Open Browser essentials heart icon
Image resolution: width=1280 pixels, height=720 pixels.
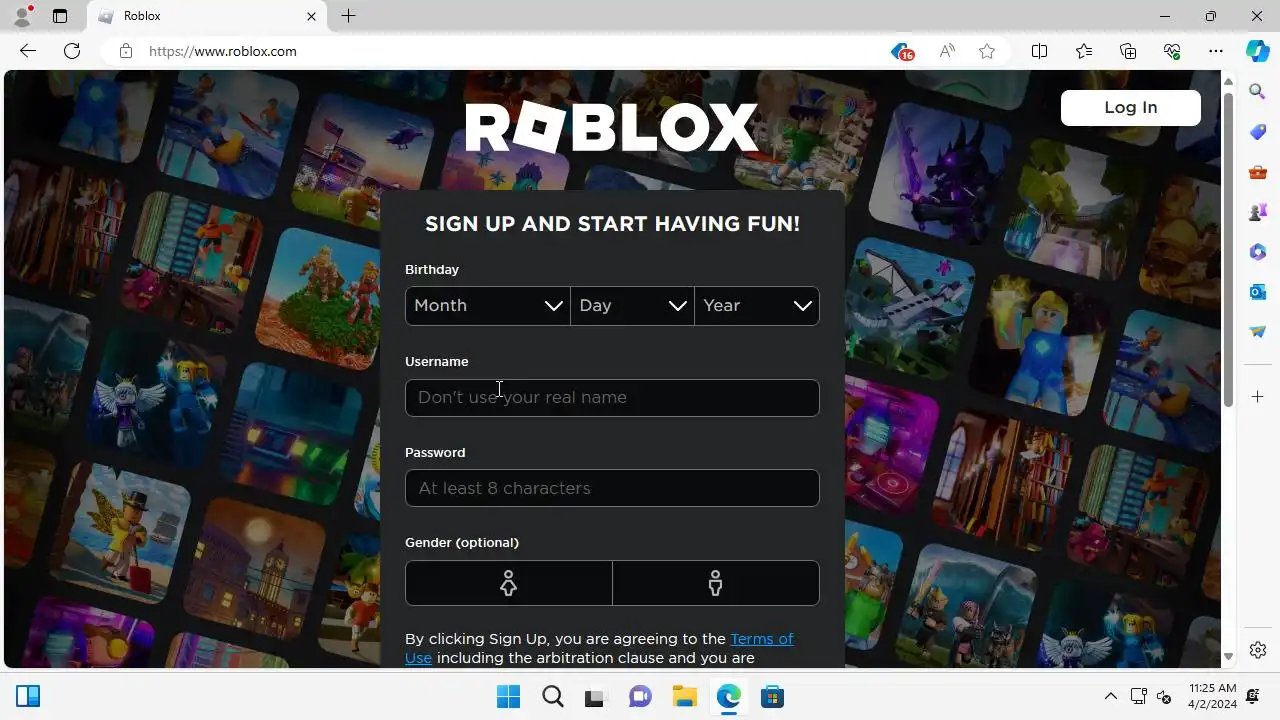(1172, 51)
